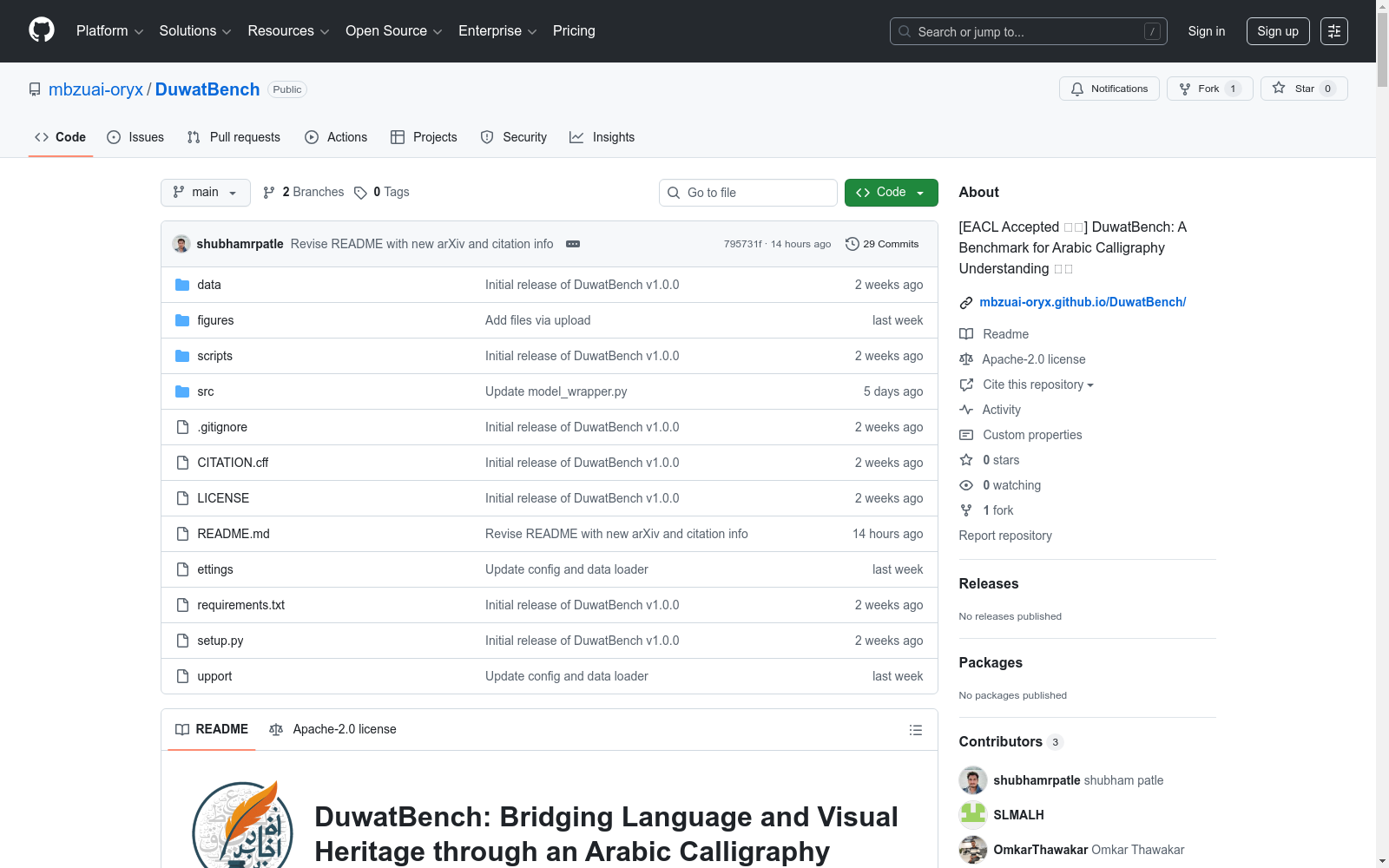Click the .gitignore file icon
Image resolution: width=1389 pixels, height=868 pixels.
182,427
